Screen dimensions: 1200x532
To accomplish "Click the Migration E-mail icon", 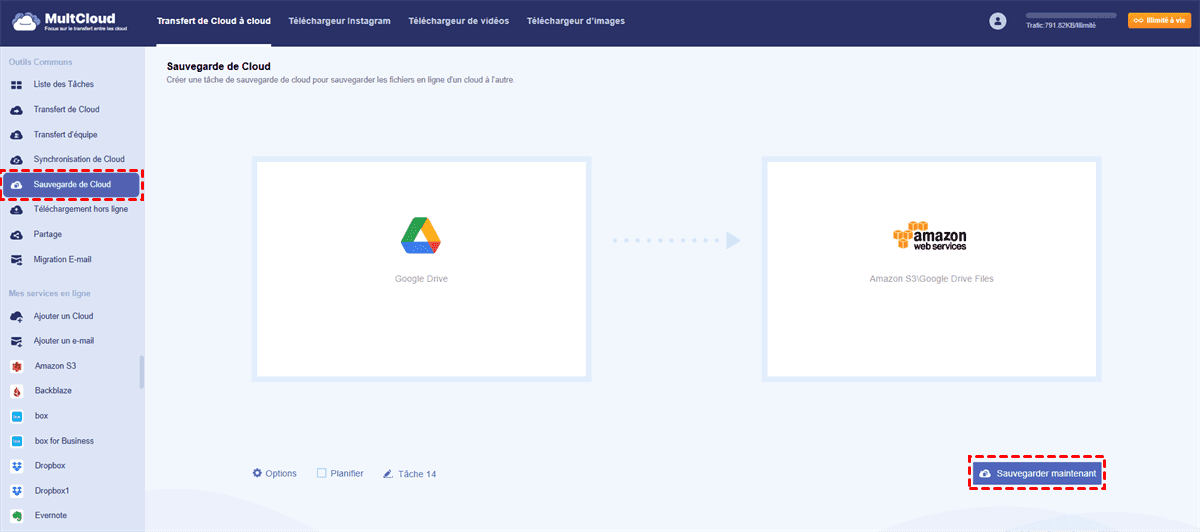I will tap(16, 260).
